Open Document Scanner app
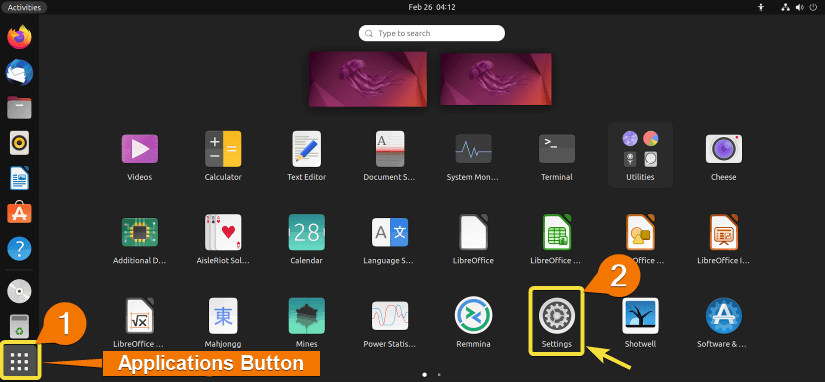825x382 pixels. (x=390, y=148)
